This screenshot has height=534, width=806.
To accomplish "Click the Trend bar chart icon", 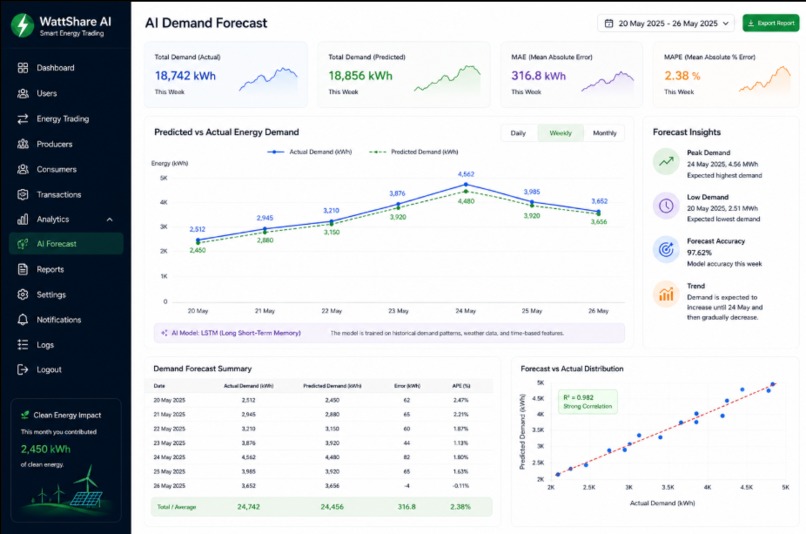I will tap(666, 294).
